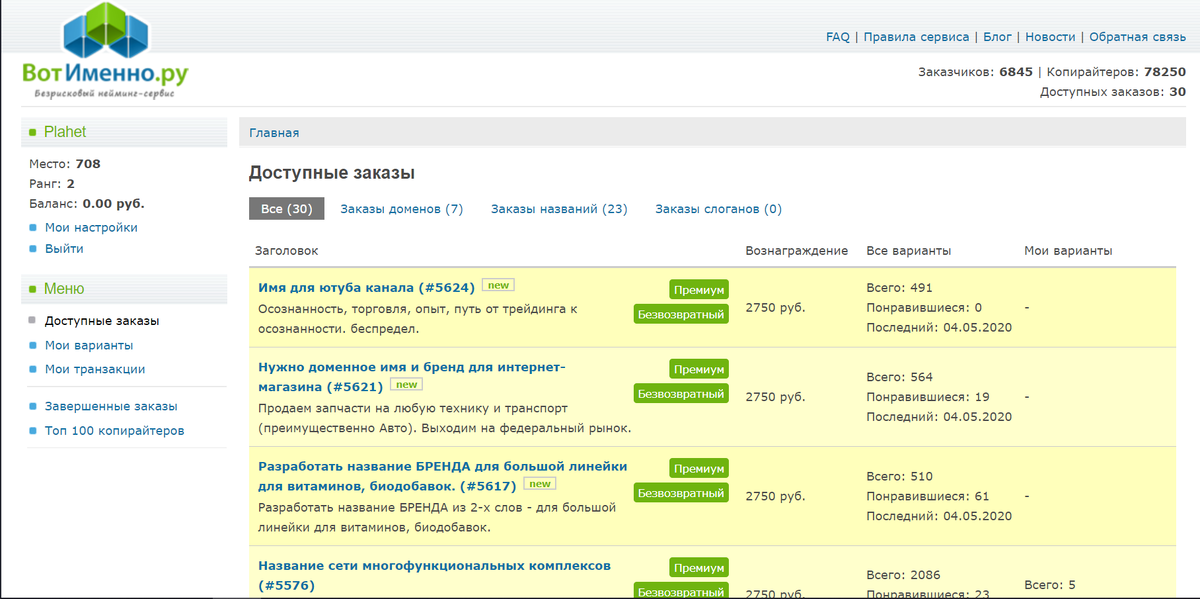Open order Имя для ютуба канала (#5624)
Screen dimensions: 1200x599
(366, 288)
